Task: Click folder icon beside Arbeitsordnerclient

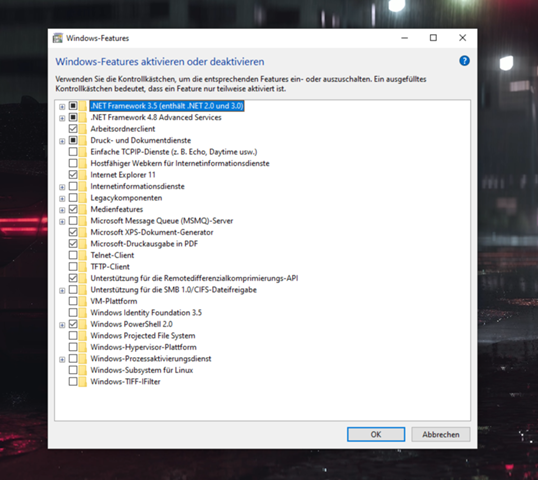Action: tap(83, 129)
